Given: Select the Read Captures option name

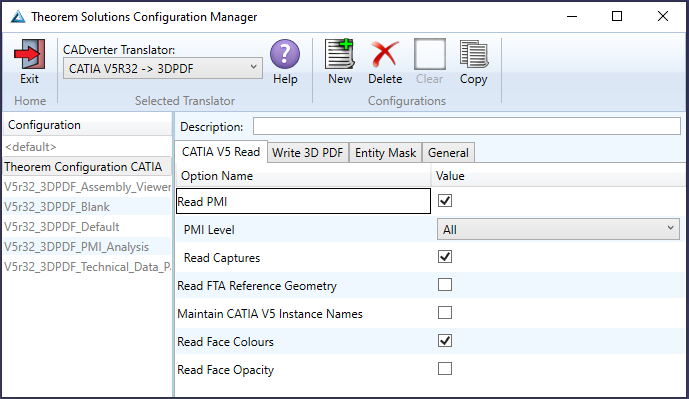Looking at the screenshot, I should pyautogui.click(x=221, y=258).
